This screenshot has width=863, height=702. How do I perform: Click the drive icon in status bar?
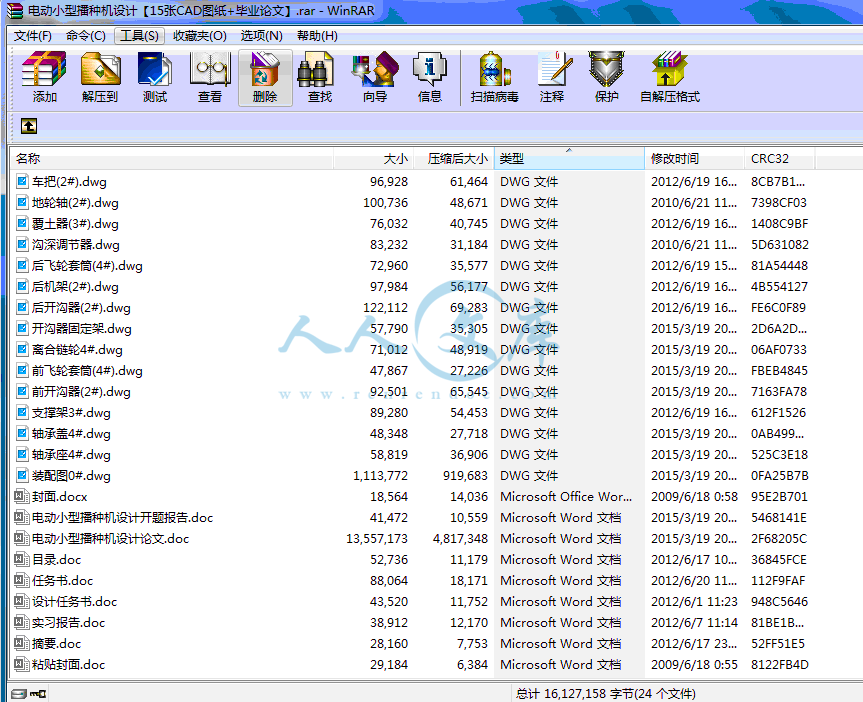19,693
